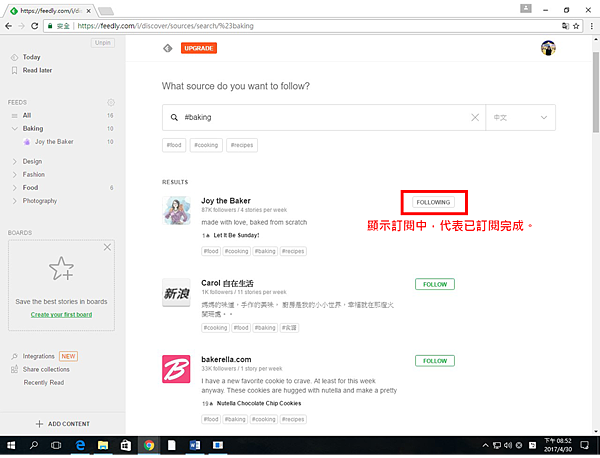This screenshot has height=458, width=600.
Task: Click the browser back arrow
Action: (x=8, y=26)
